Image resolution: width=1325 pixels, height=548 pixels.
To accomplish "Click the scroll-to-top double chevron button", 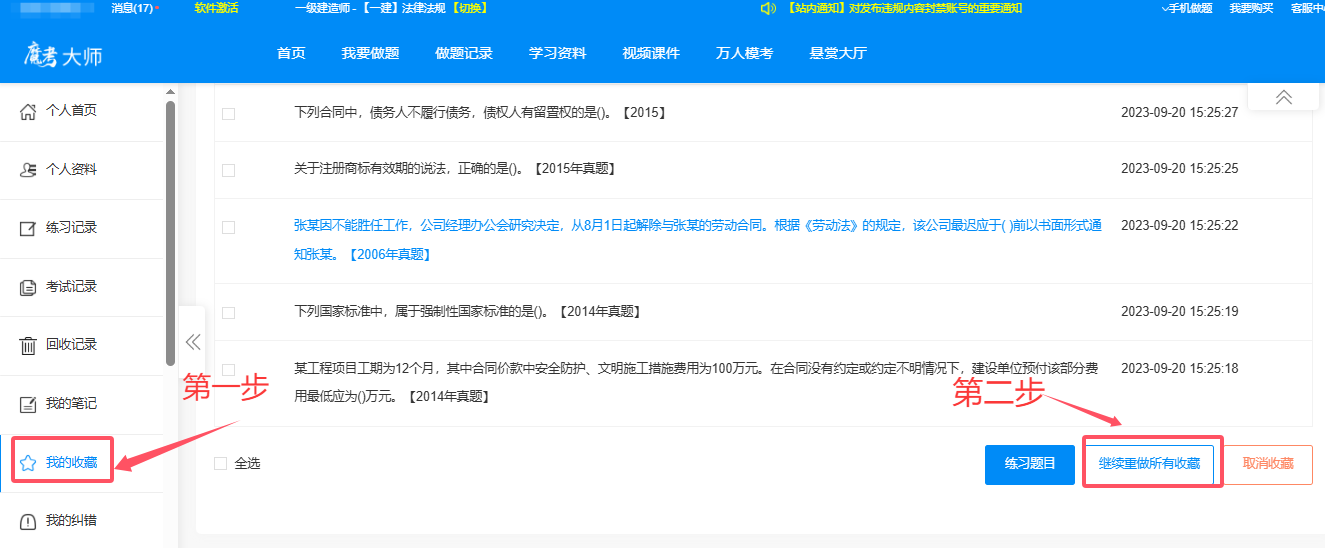I will [x=1283, y=97].
